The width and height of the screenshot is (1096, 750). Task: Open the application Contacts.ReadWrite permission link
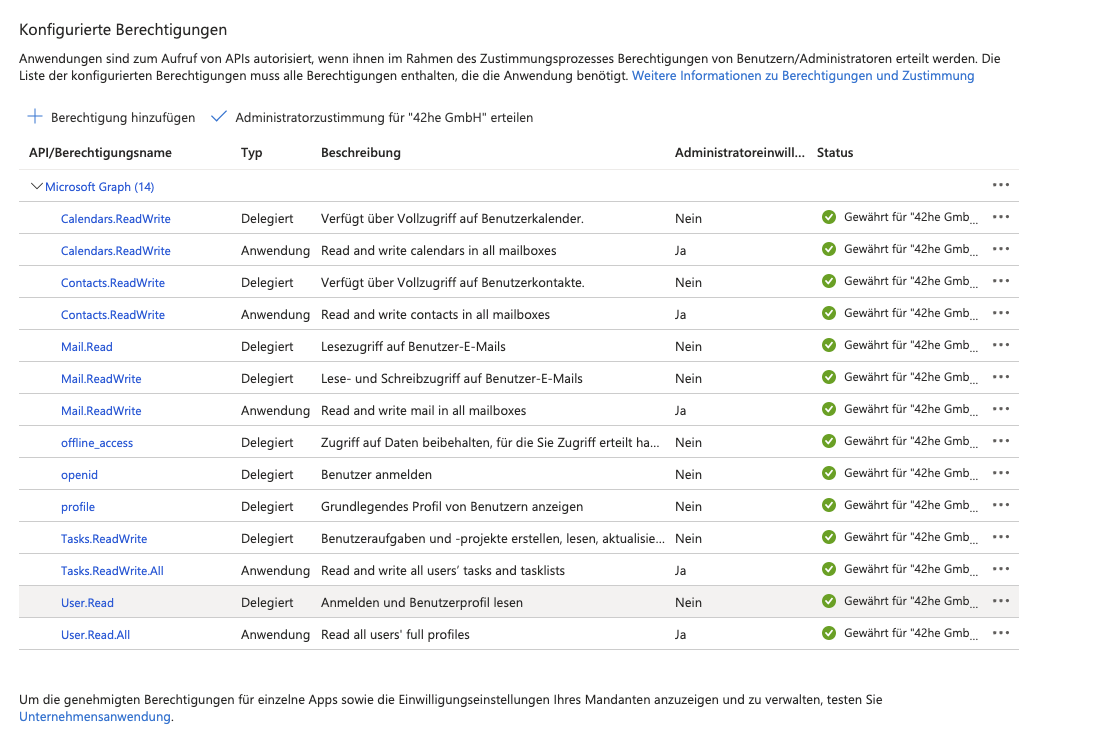[x=113, y=315]
